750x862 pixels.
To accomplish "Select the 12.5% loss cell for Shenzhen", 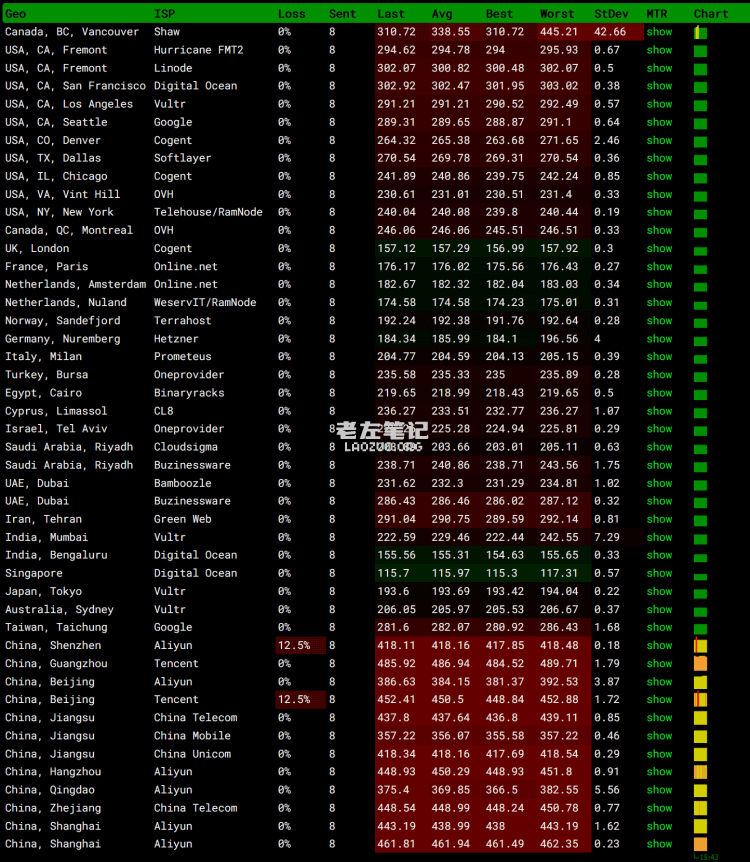I will click(x=300, y=645).
